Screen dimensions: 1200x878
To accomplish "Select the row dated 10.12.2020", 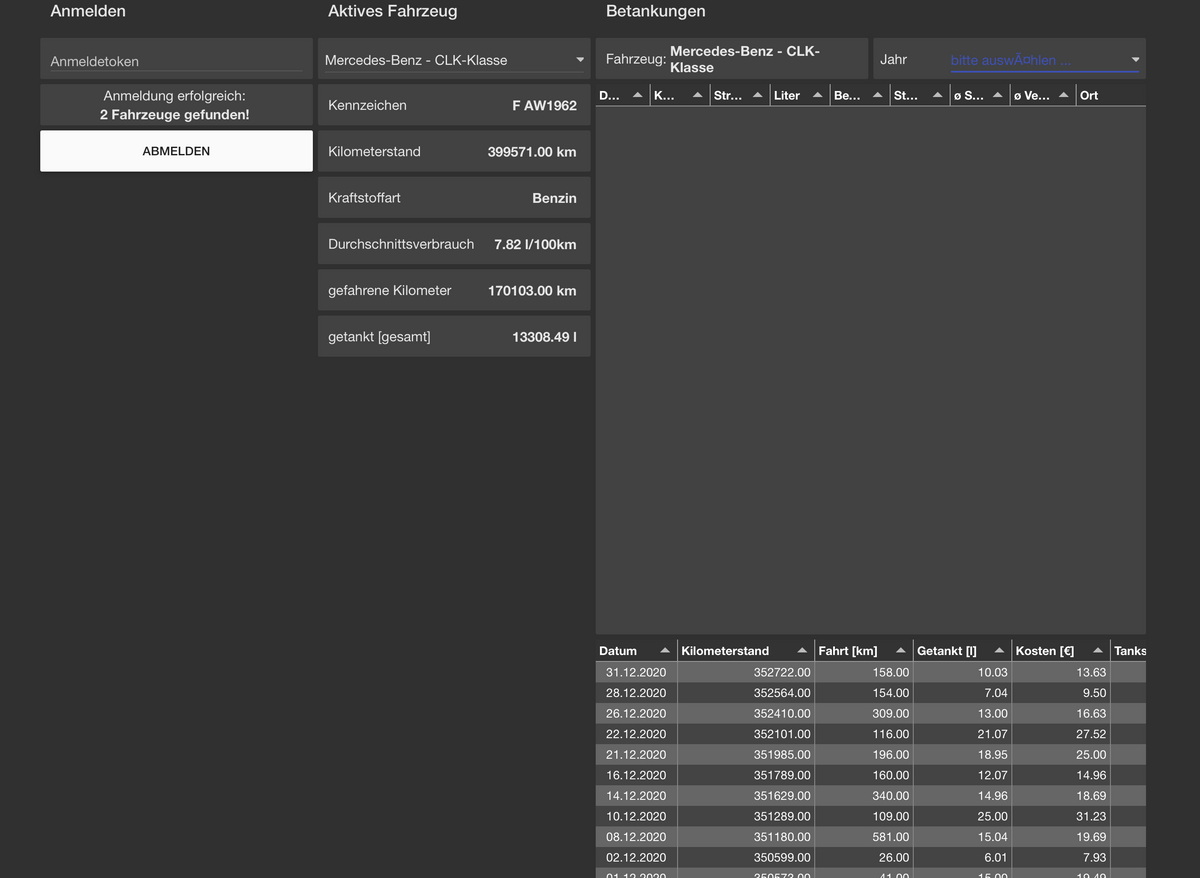I will tap(871, 816).
